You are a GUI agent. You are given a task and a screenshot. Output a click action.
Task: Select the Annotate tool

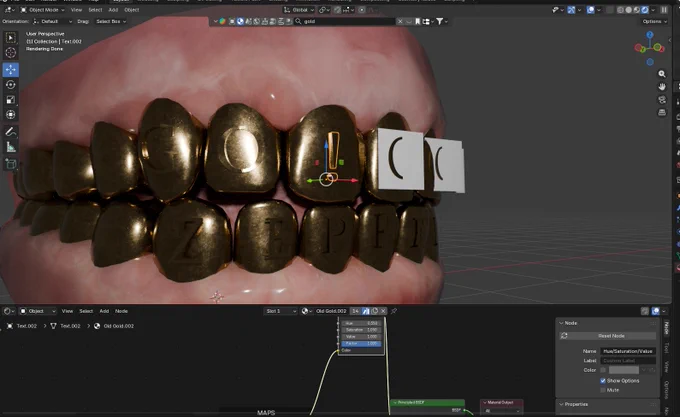tap(11, 132)
